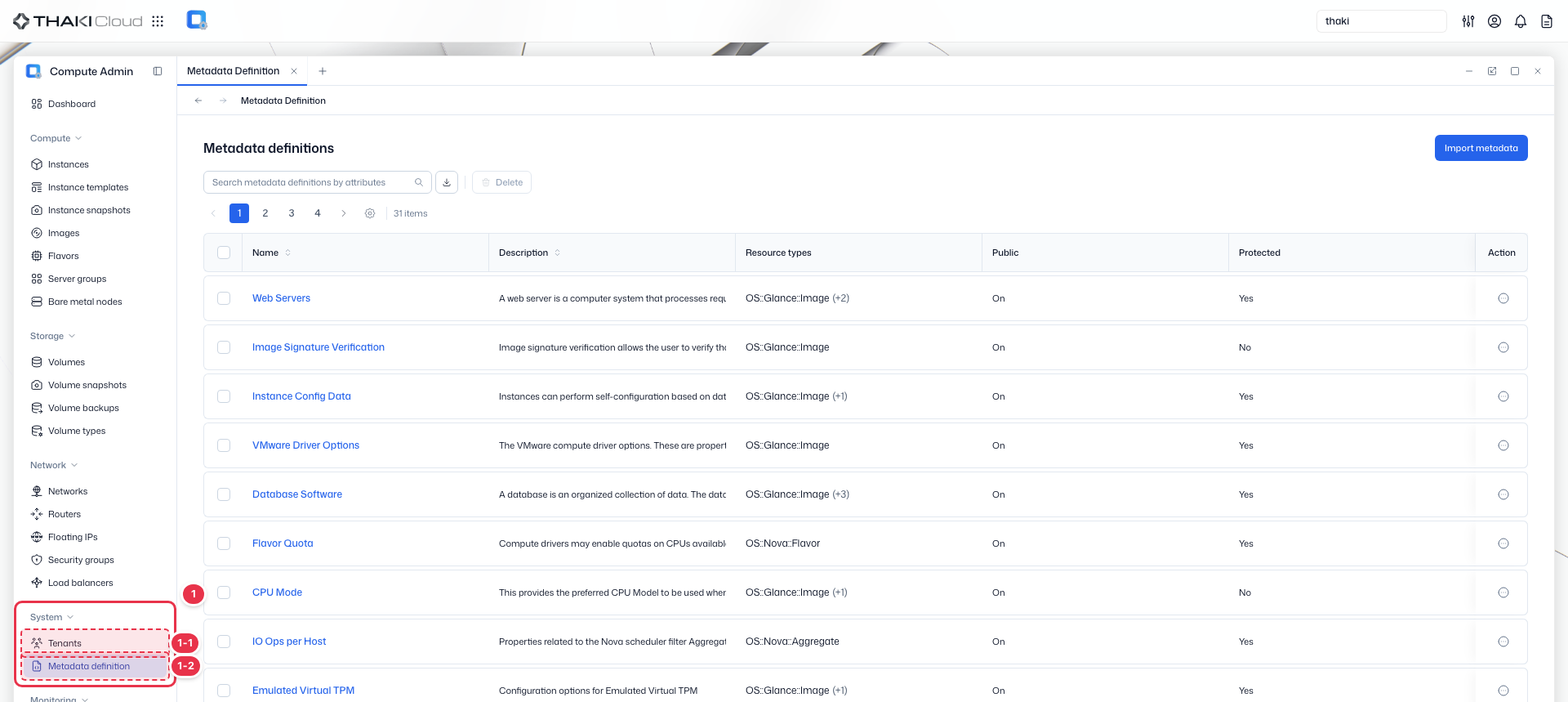
Task: Click the Delete button
Action: (501, 182)
